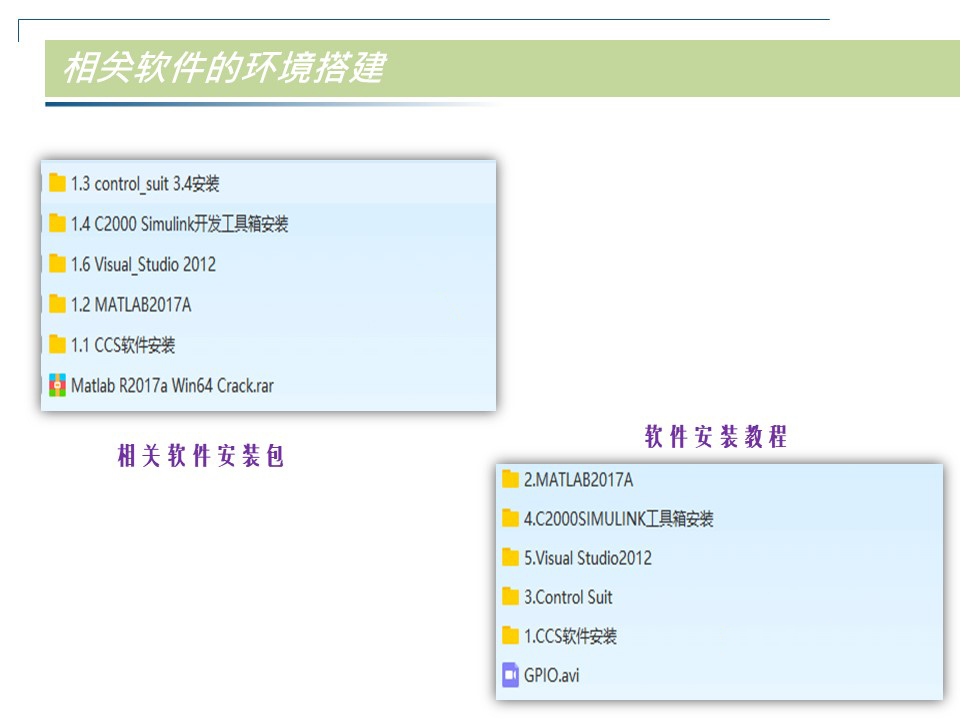The height and width of the screenshot is (720, 960).
Task: Select the folder name "1.CCS软件安装"
Action: click(570, 636)
